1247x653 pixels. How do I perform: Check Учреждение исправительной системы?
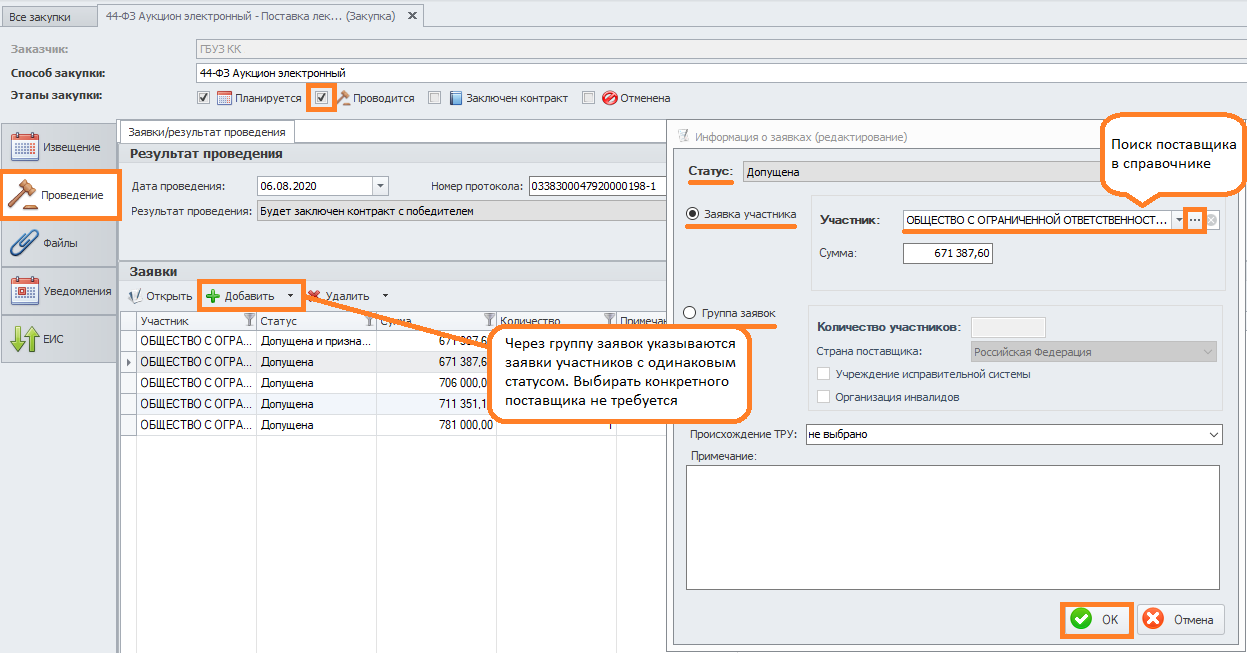point(825,374)
